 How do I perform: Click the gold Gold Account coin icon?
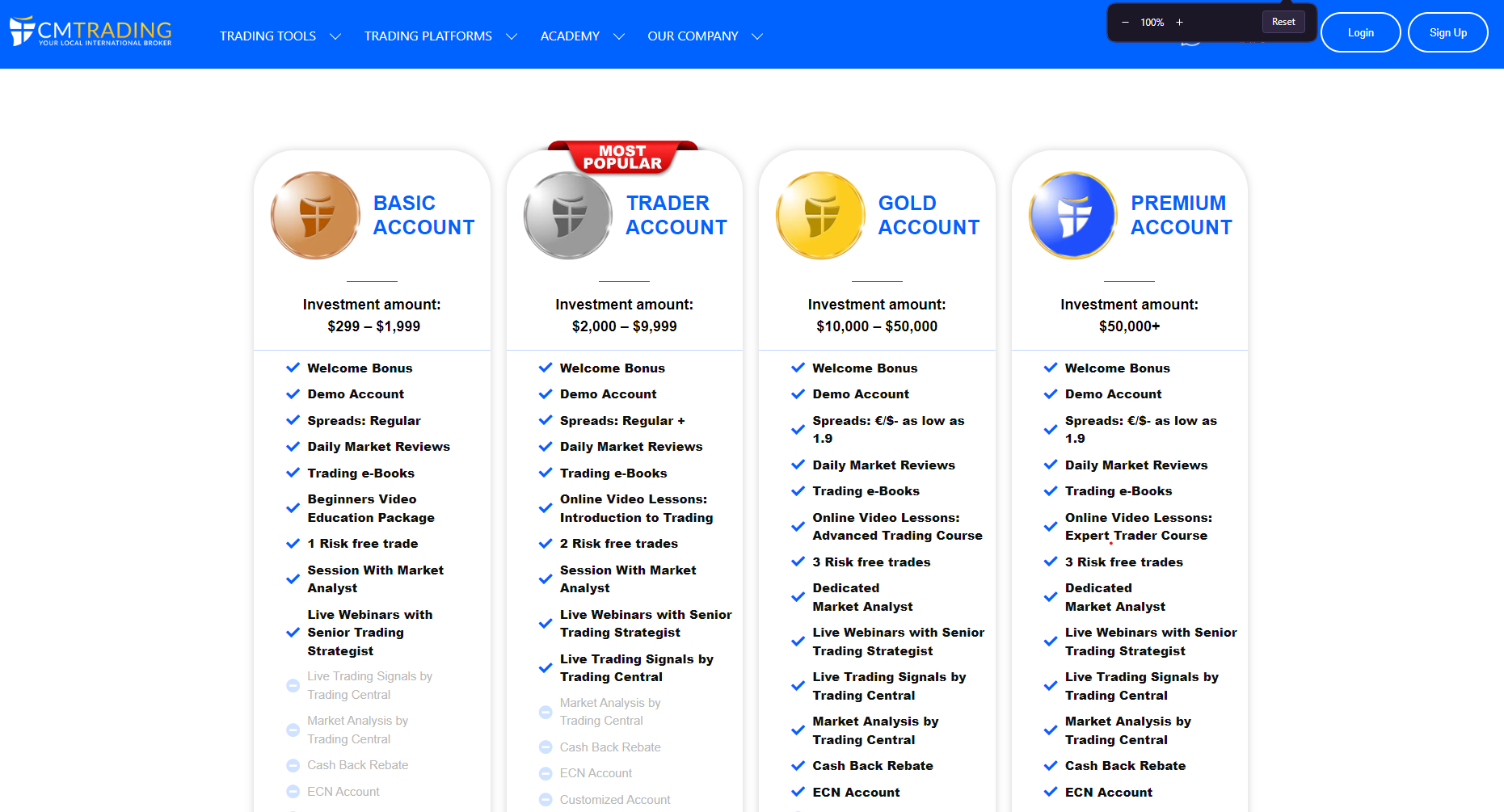[x=820, y=215]
